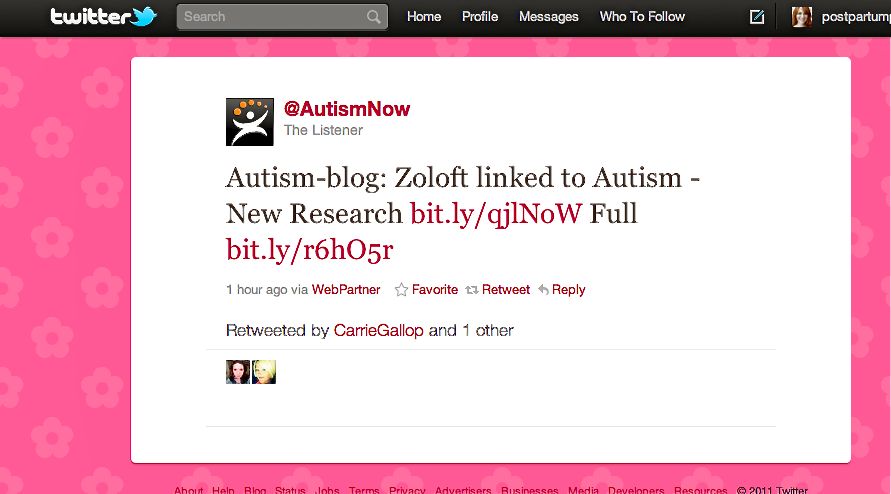Click the Reply arrow icon
The image size is (891, 494).
pos(543,290)
